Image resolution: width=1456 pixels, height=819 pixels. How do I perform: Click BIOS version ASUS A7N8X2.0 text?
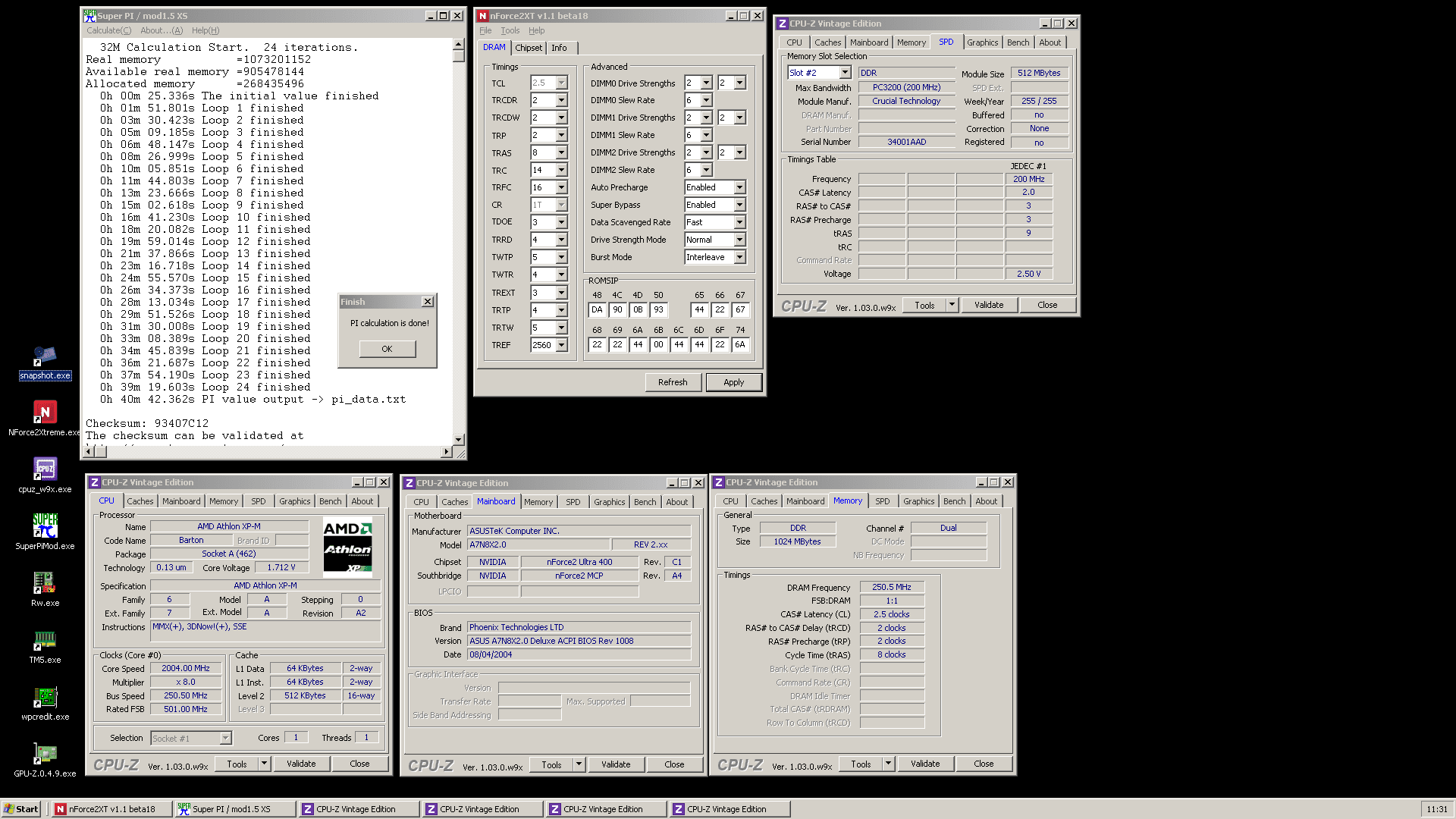pos(579,641)
